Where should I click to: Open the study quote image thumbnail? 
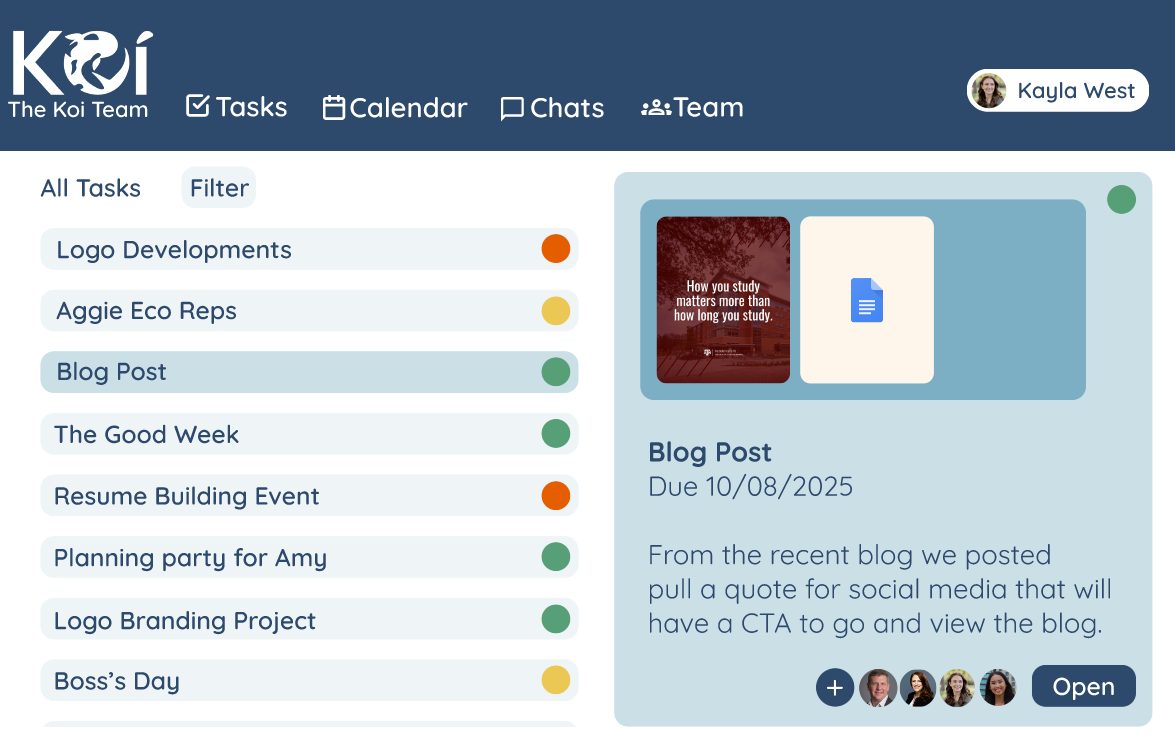[x=723, y=300]
